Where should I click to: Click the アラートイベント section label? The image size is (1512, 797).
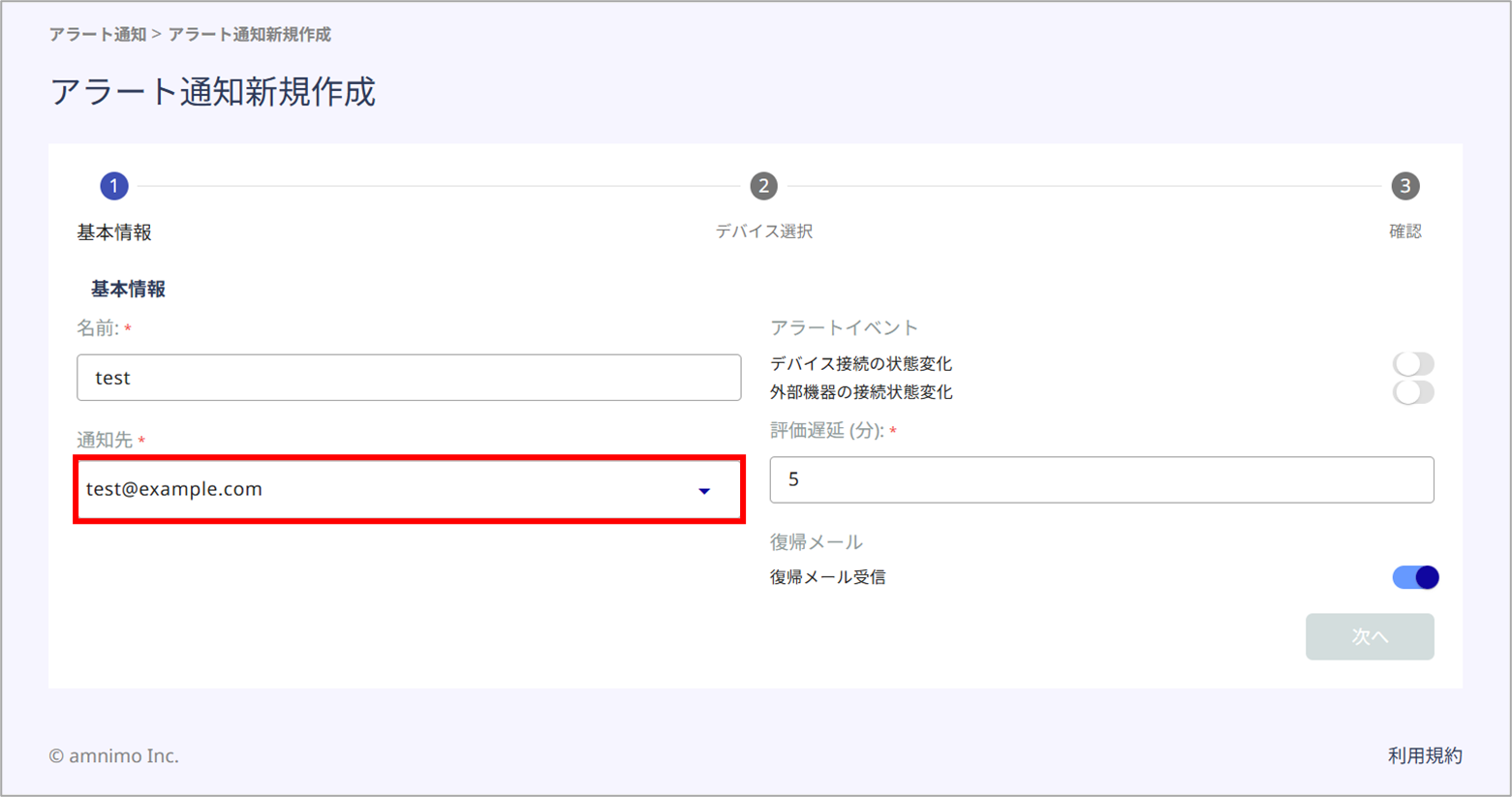tap(844, 327)
